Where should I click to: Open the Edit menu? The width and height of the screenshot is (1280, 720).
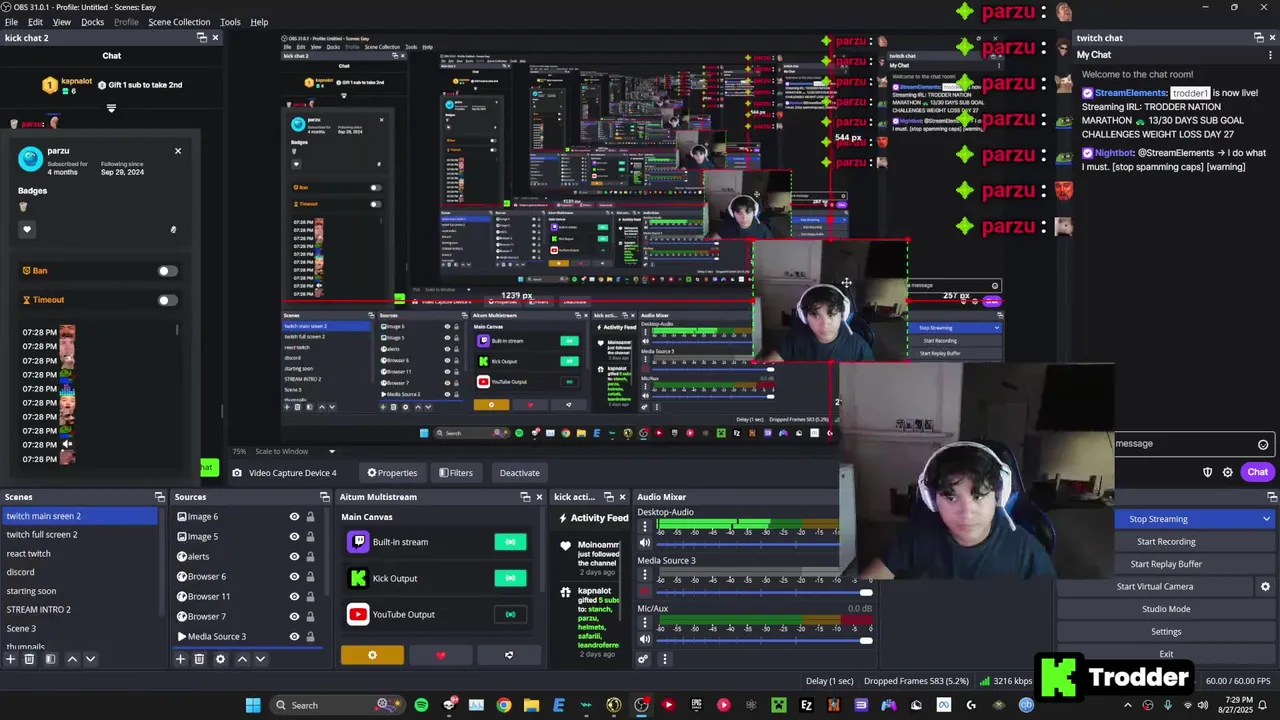point(36,22)
